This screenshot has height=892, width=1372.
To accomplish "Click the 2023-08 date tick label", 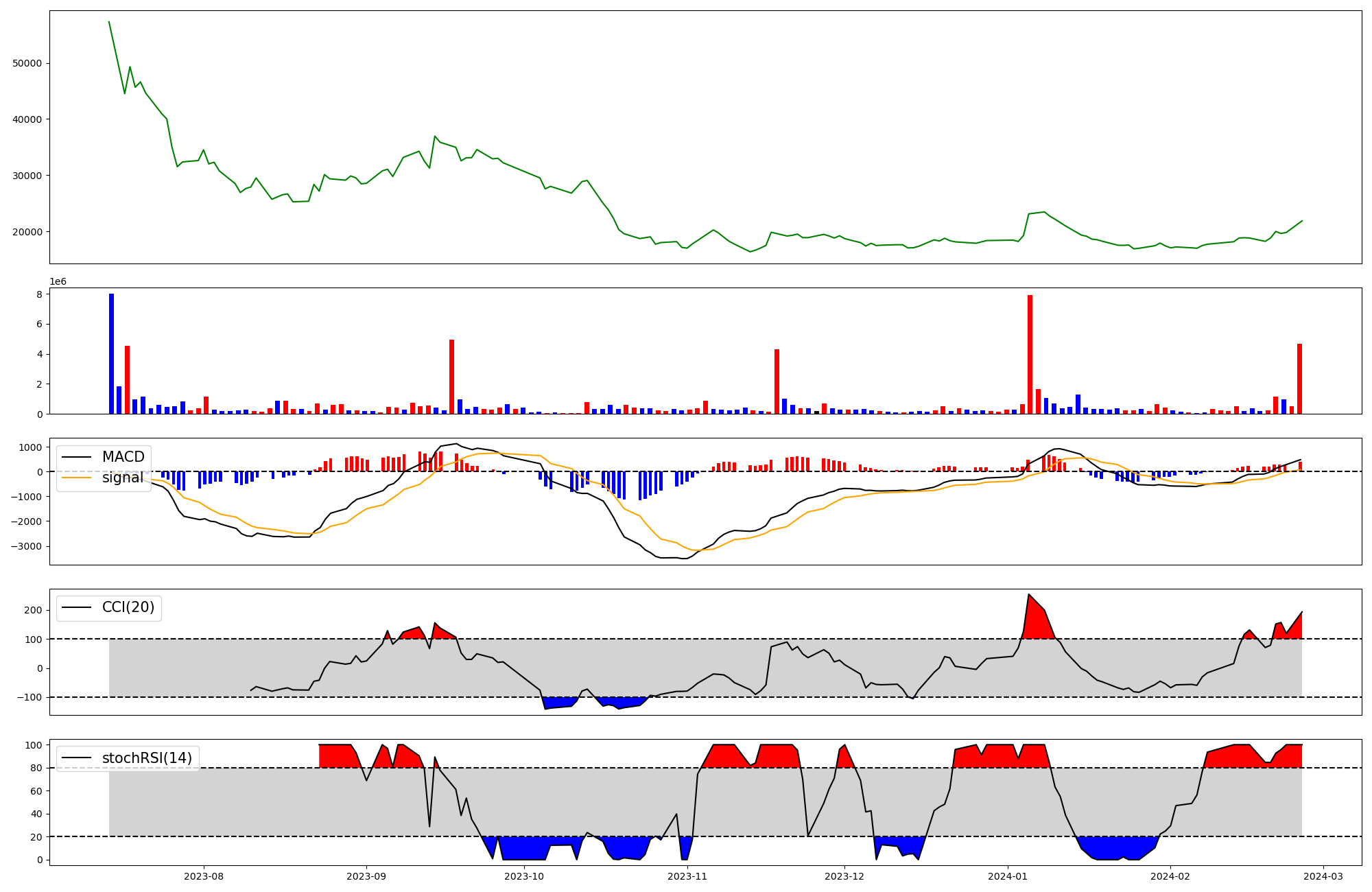I will (x=204, y=876).
